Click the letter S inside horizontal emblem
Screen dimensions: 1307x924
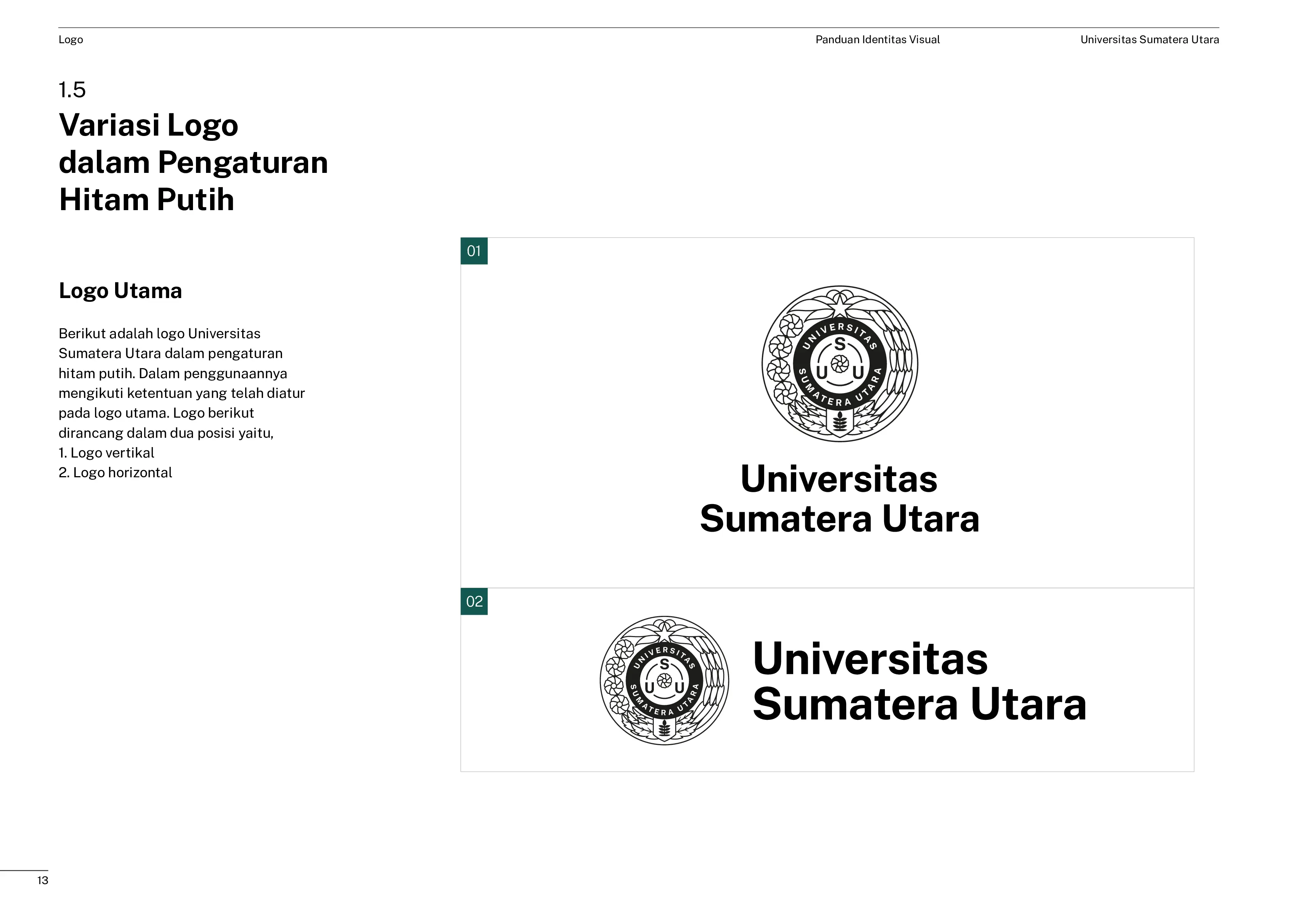pos(664,664)
